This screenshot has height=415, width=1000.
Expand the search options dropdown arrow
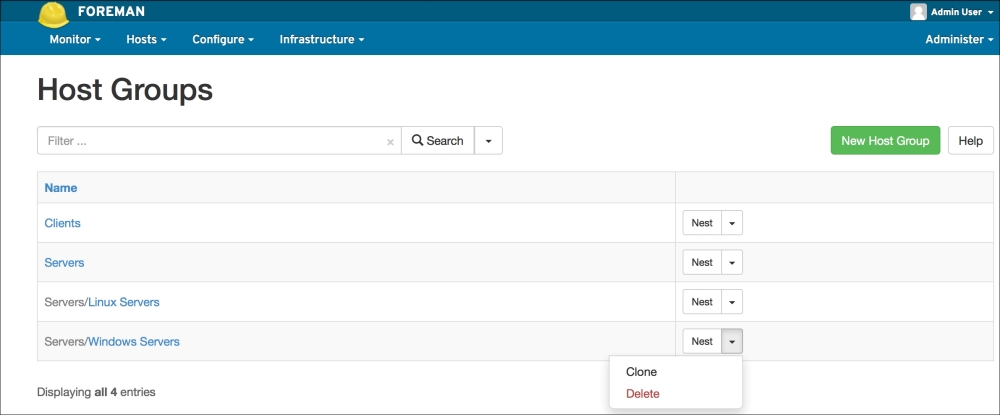pyautogui.click(x=488, y=141)
